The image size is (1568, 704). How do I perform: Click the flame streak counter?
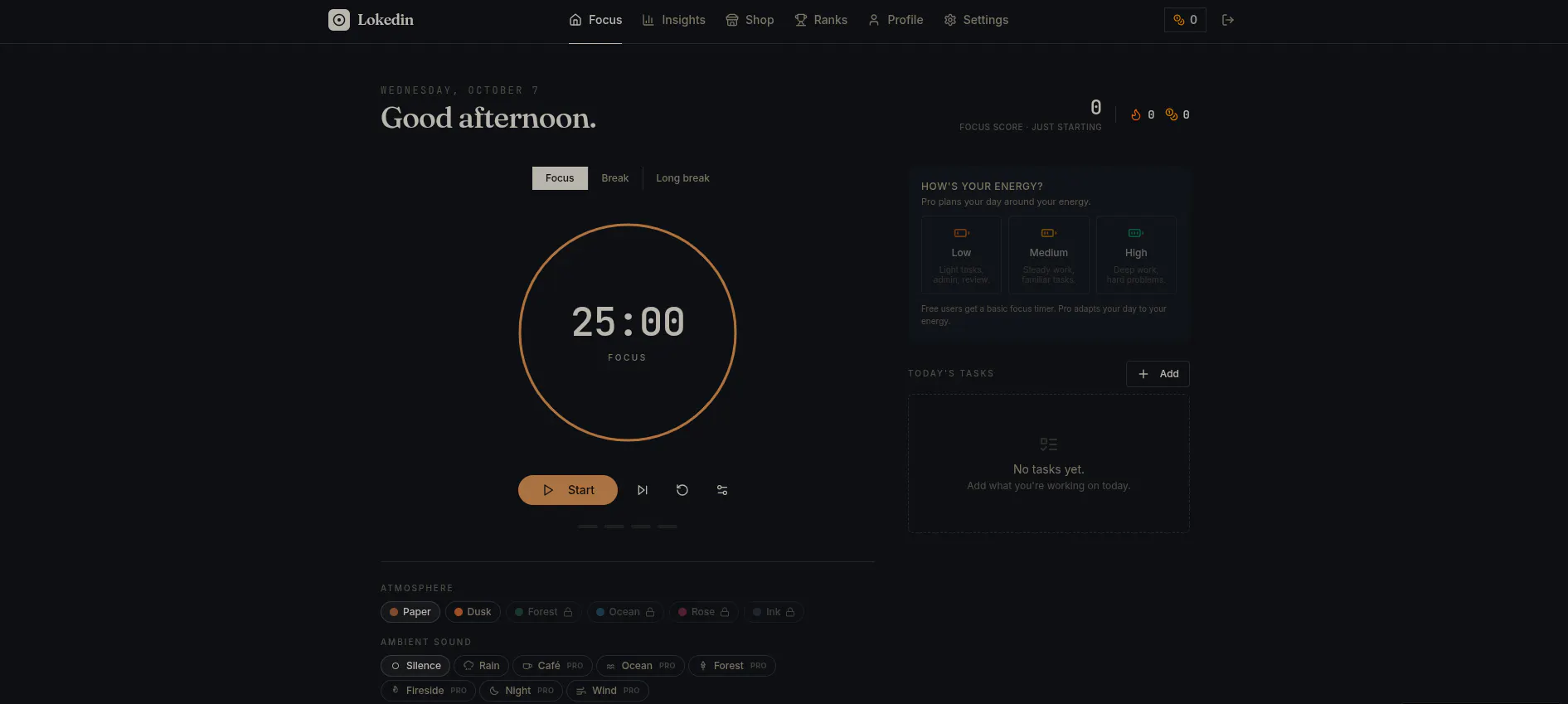pos(1143,115)
